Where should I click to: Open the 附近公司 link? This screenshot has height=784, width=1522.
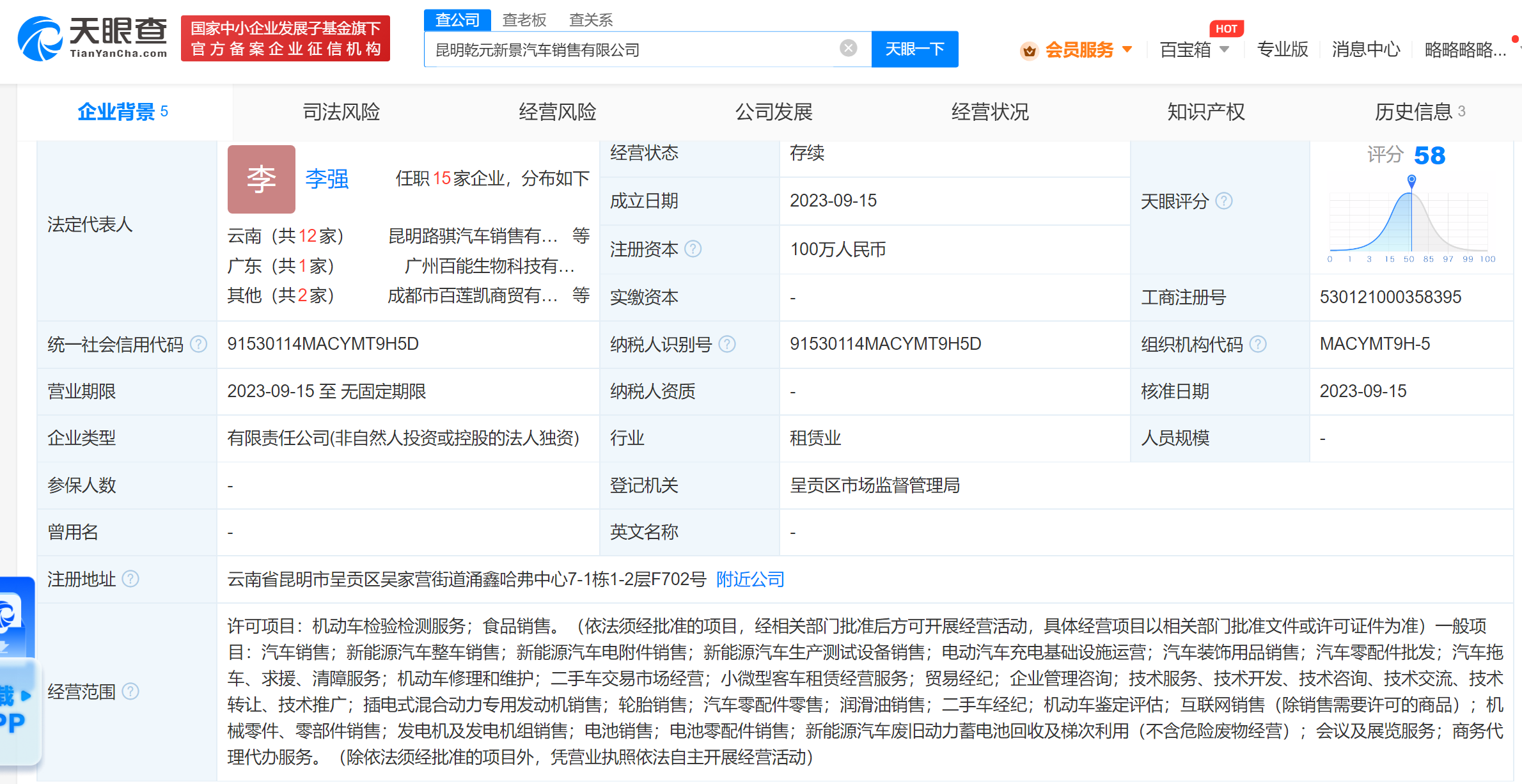click(750, 579)
